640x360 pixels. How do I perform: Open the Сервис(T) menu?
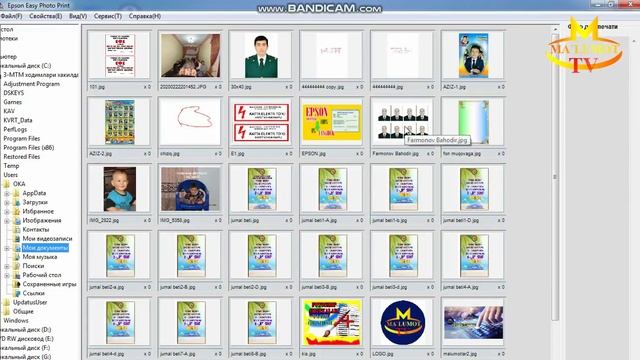point(108,16)
